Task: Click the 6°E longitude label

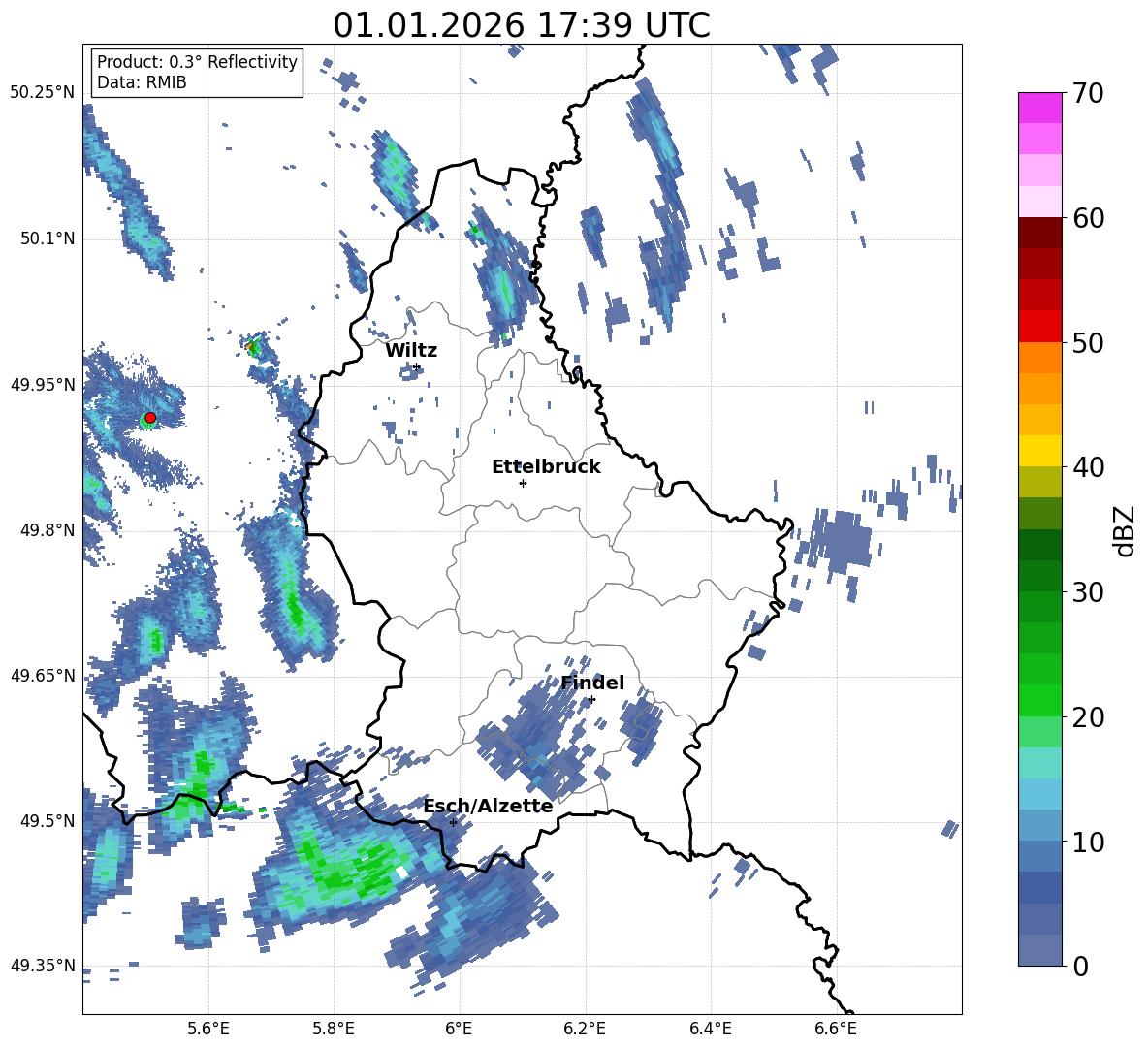Action: pyautogui.click(x=459, y=1029)
